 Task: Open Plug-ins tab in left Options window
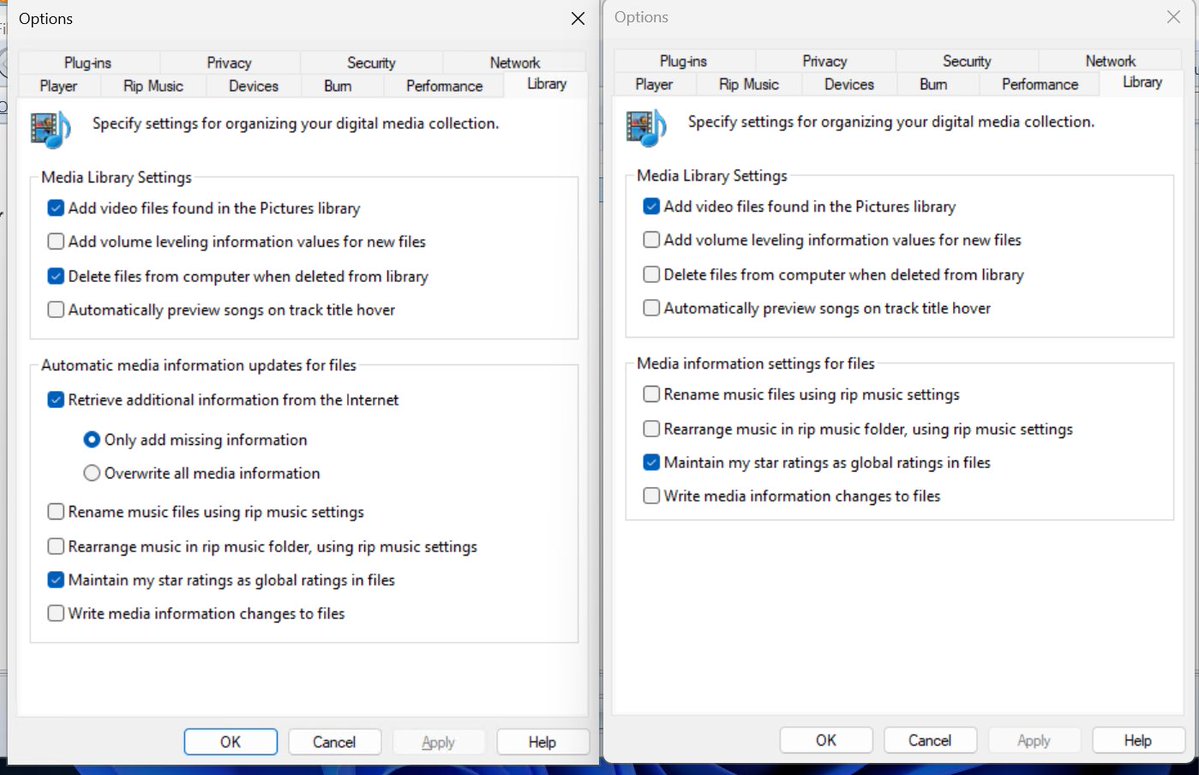[x=88, y=63]
